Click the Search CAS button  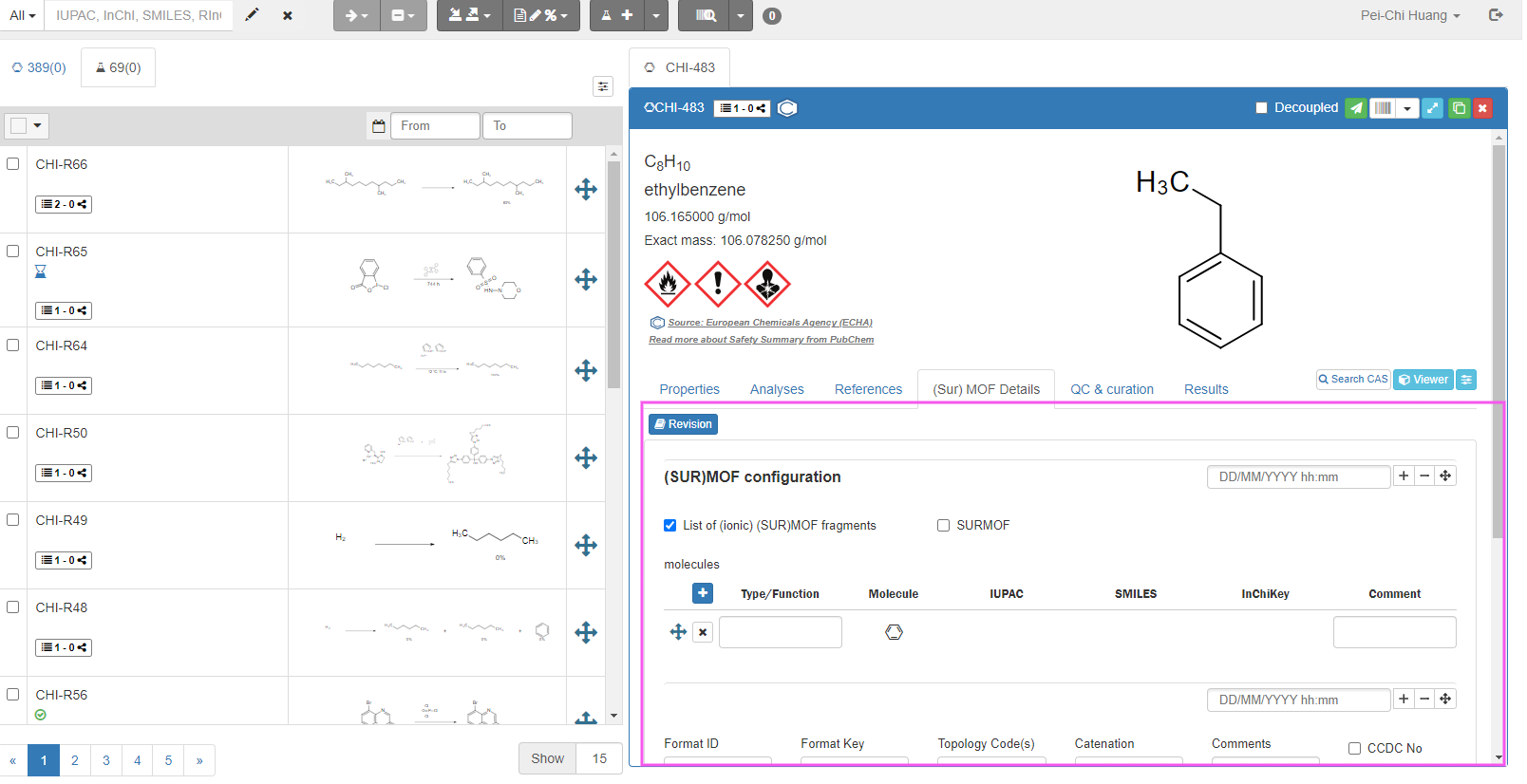(x=1353, y=380)
